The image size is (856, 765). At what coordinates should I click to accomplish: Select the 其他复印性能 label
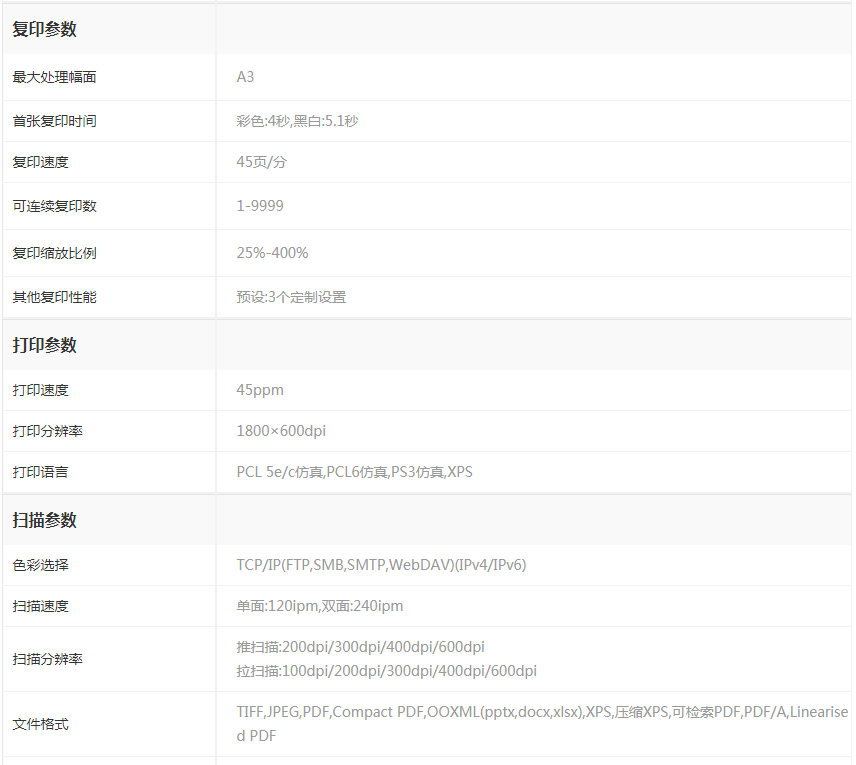[x=54, y=297]
